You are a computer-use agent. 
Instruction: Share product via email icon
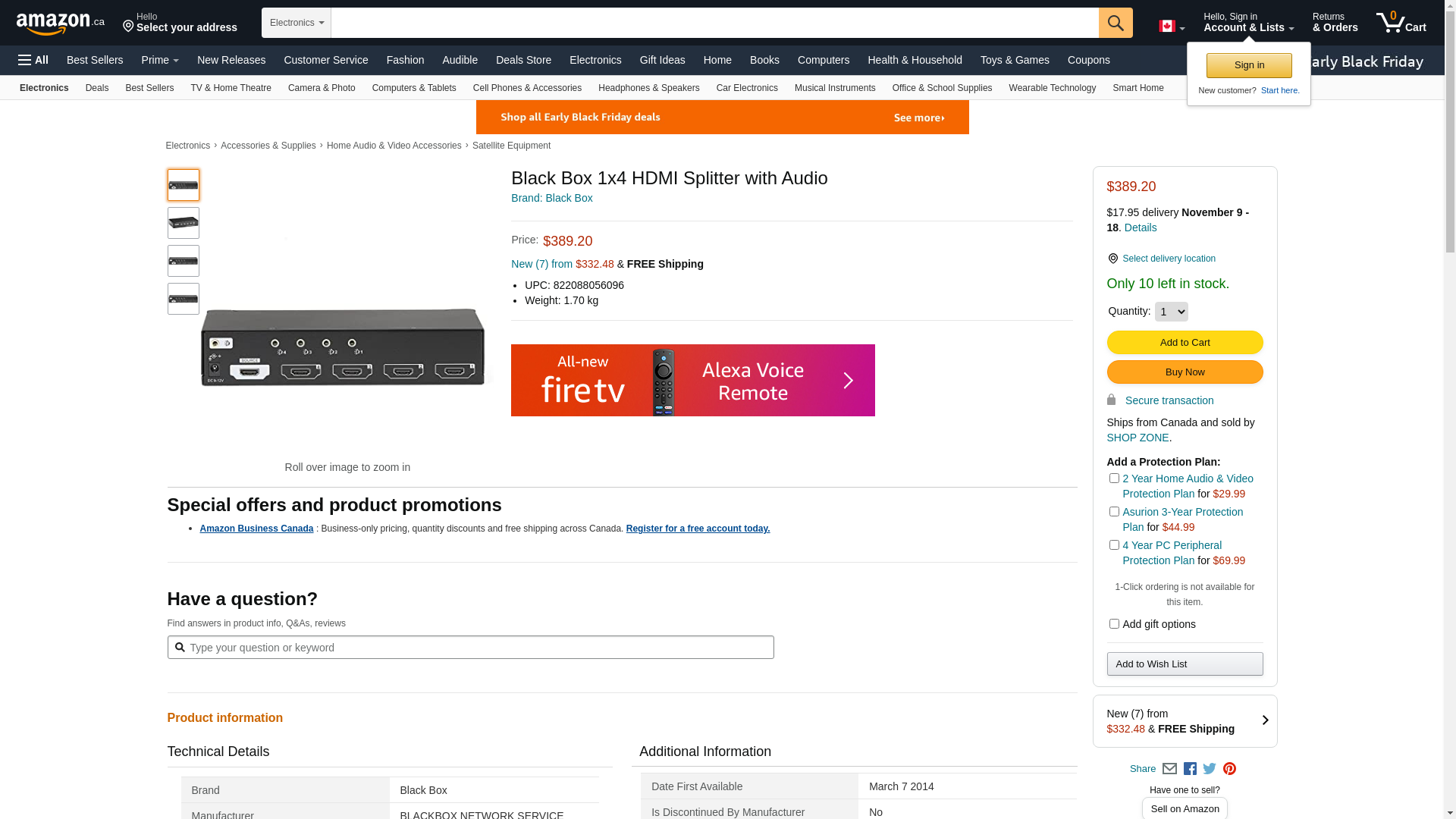point(1169,769)
